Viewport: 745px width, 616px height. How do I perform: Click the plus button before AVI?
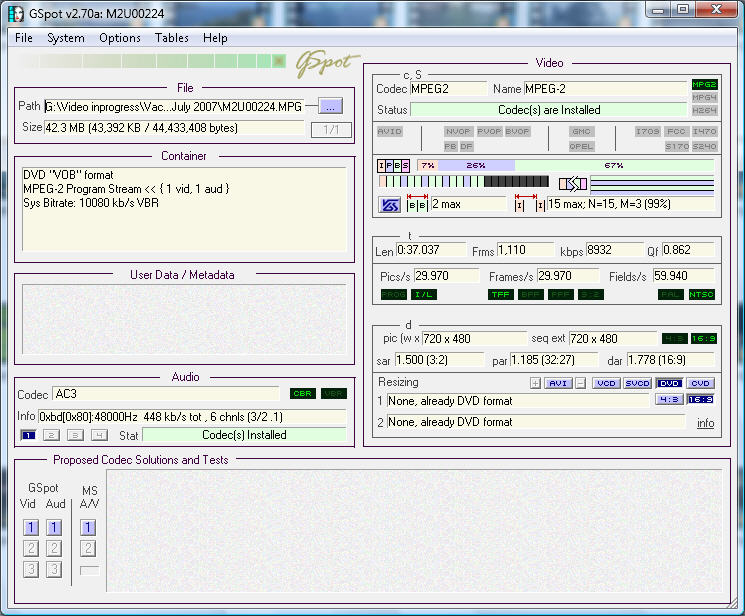(535, 383)
